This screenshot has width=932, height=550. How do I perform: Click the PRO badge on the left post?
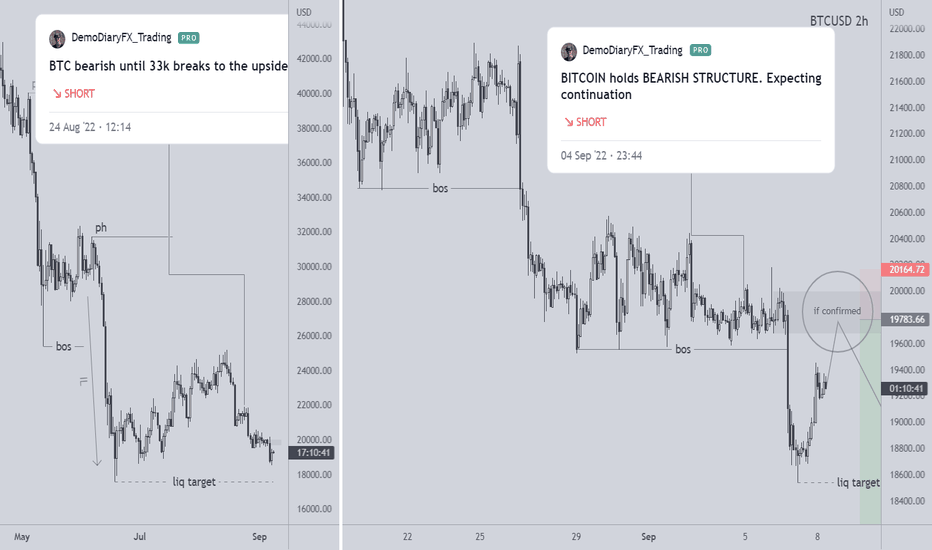(188, 38)
